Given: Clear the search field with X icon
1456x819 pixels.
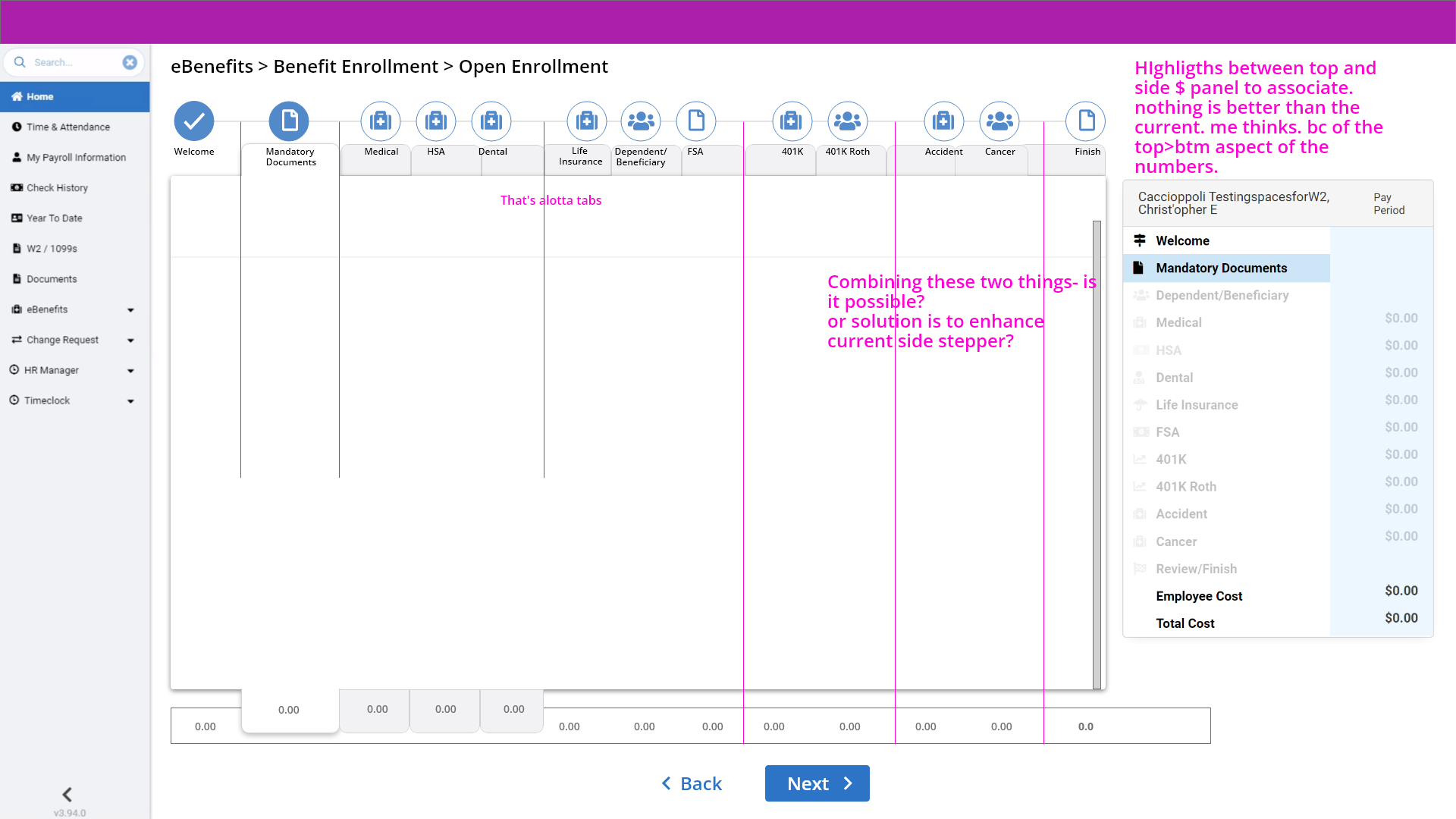Looking at the screenshot, I should 130,62.
